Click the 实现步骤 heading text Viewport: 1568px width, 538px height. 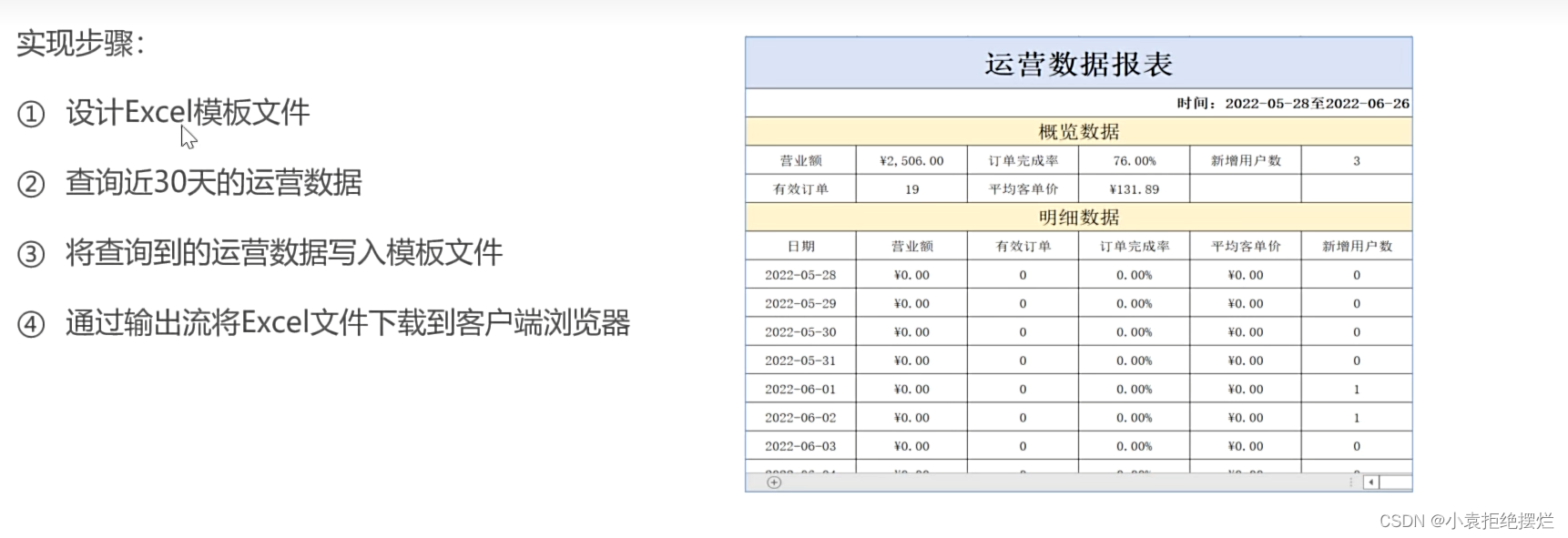tap(80, 43)
